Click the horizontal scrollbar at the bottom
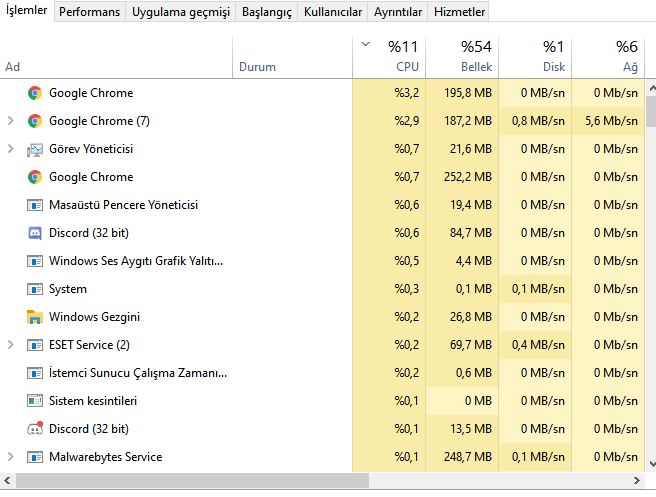The image size is (656, 497). 300,482
